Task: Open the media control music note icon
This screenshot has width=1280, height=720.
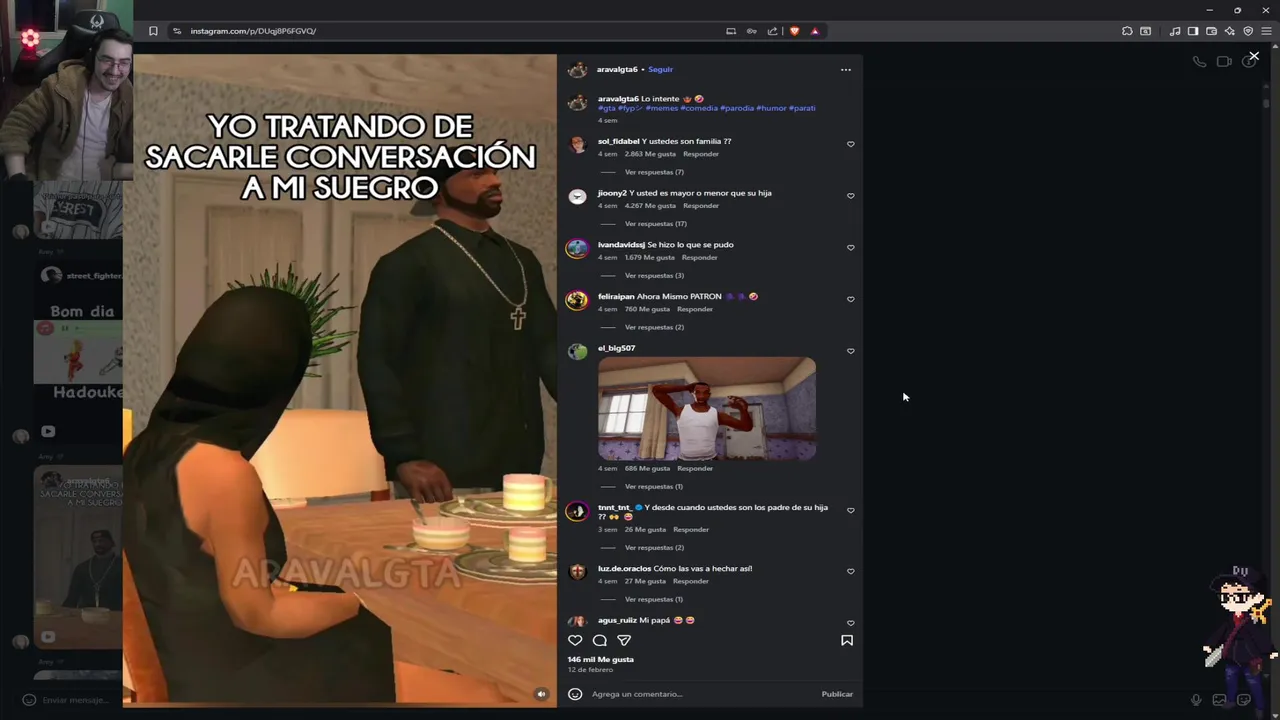Action: (1175, 31)
